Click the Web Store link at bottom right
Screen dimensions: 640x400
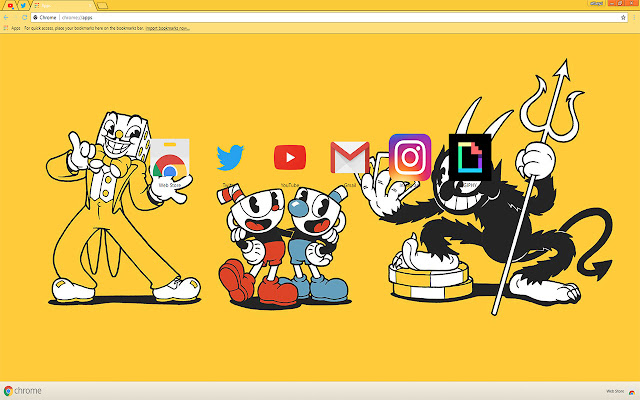coord(620,391)
